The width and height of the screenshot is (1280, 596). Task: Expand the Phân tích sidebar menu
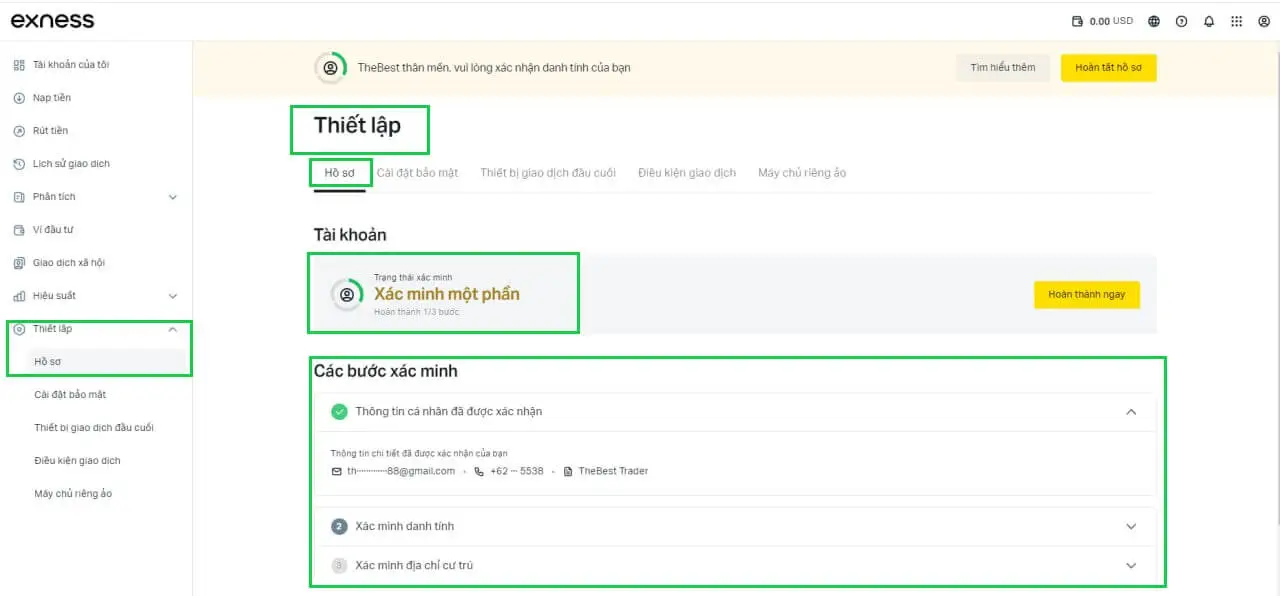click(x=172, y=197)
